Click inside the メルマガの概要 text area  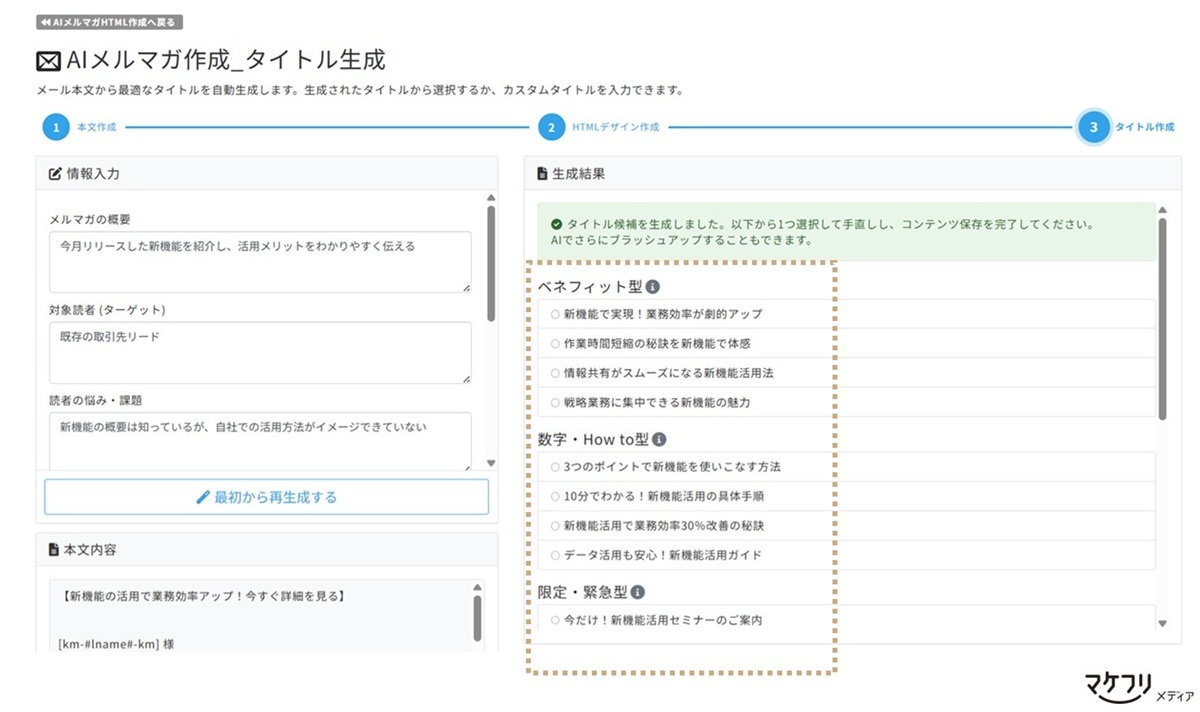tap(260, 258)
